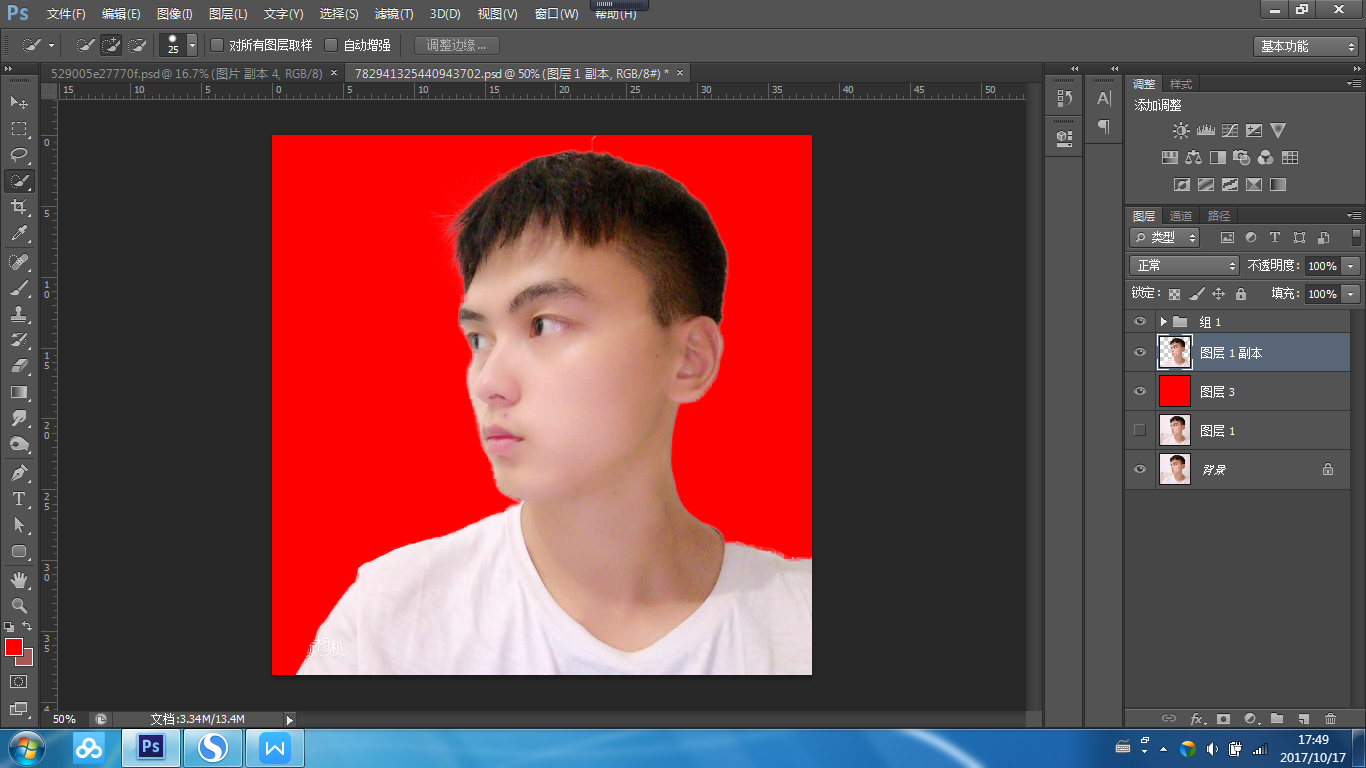The width and height of the screenshot is (1366, 768).
Task: Open the 填充 slider dropdown arrow
Action: pos(1351,294)
